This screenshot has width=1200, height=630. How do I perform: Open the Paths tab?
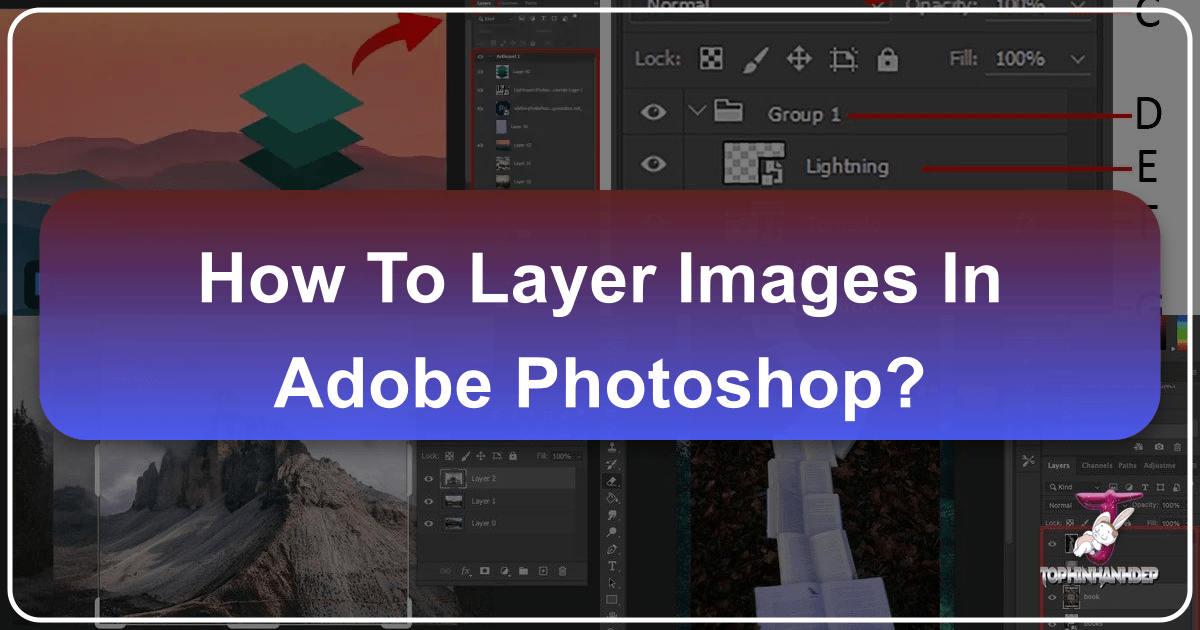tap(1127, 466)
